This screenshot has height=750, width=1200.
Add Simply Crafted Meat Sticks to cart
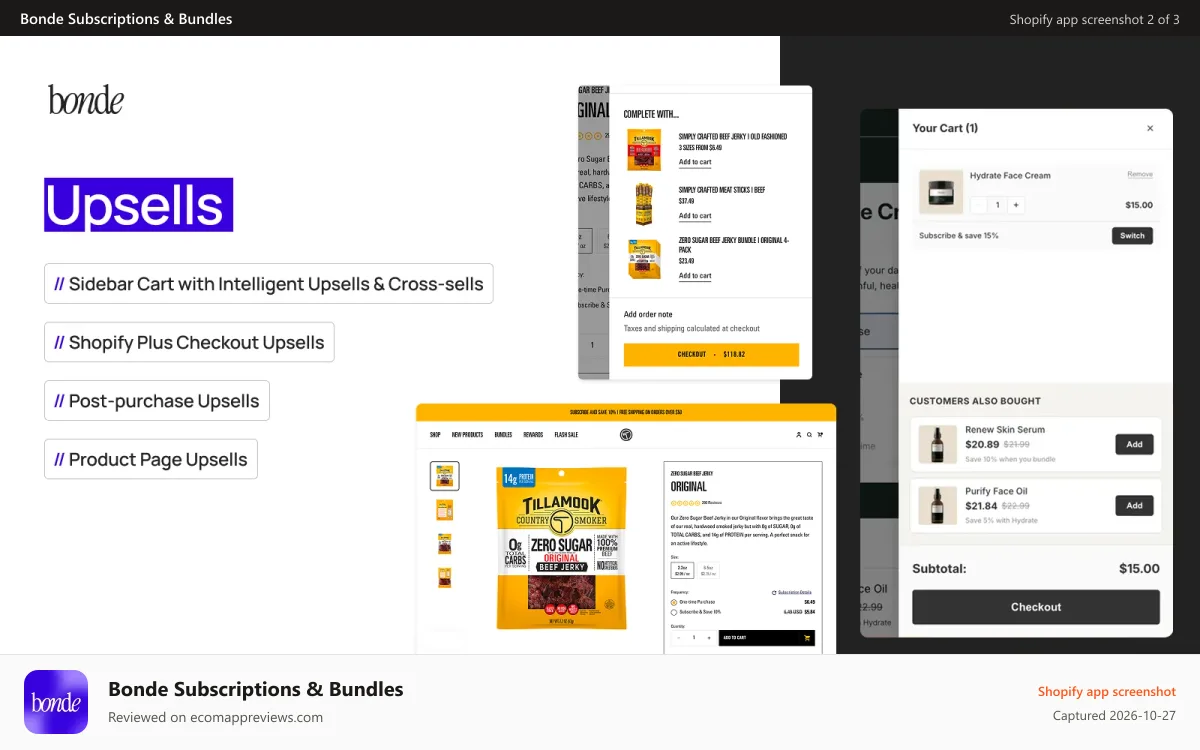tap(695, 216)
